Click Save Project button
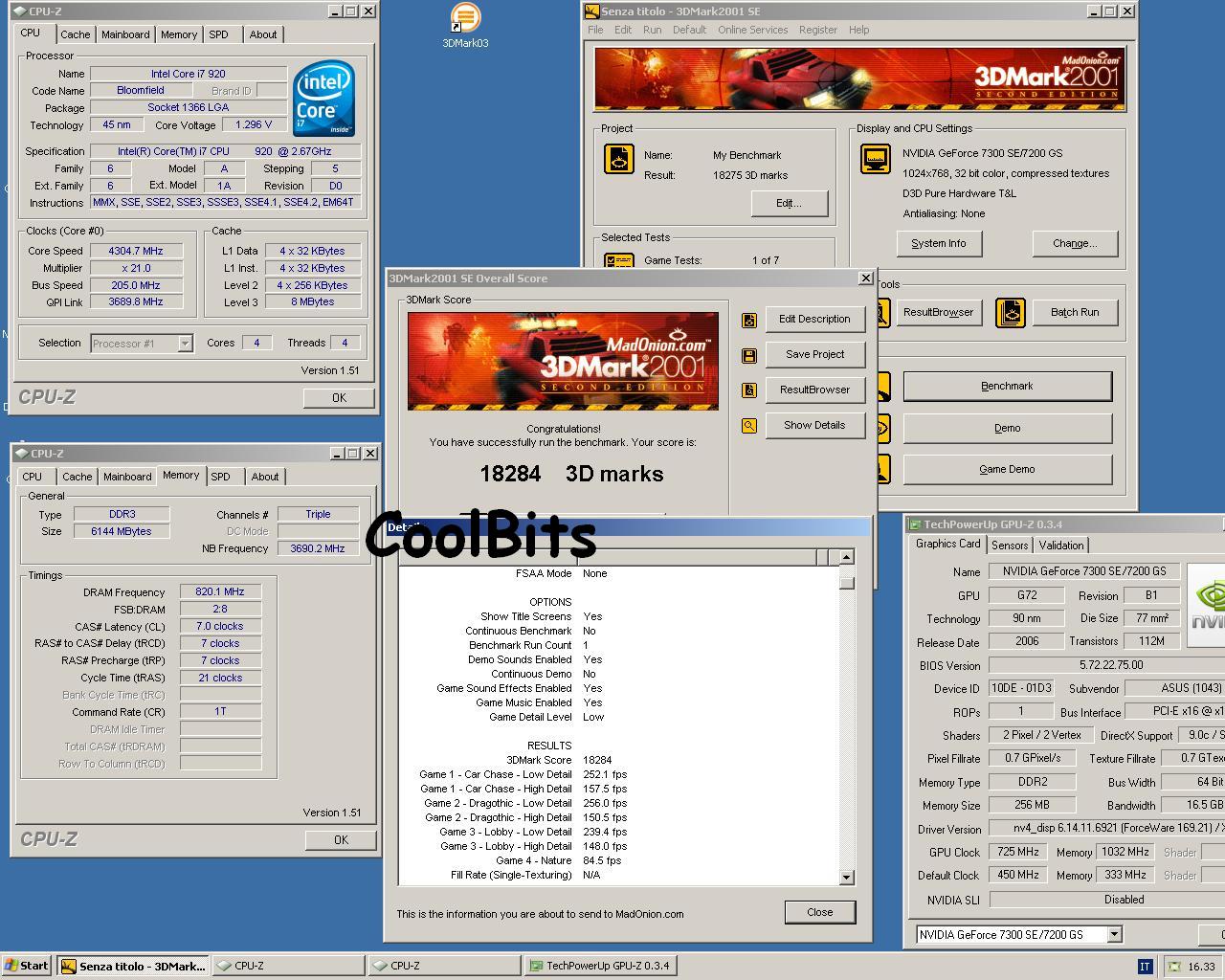Screen dimensions: 1225x980 coord(815,354)
